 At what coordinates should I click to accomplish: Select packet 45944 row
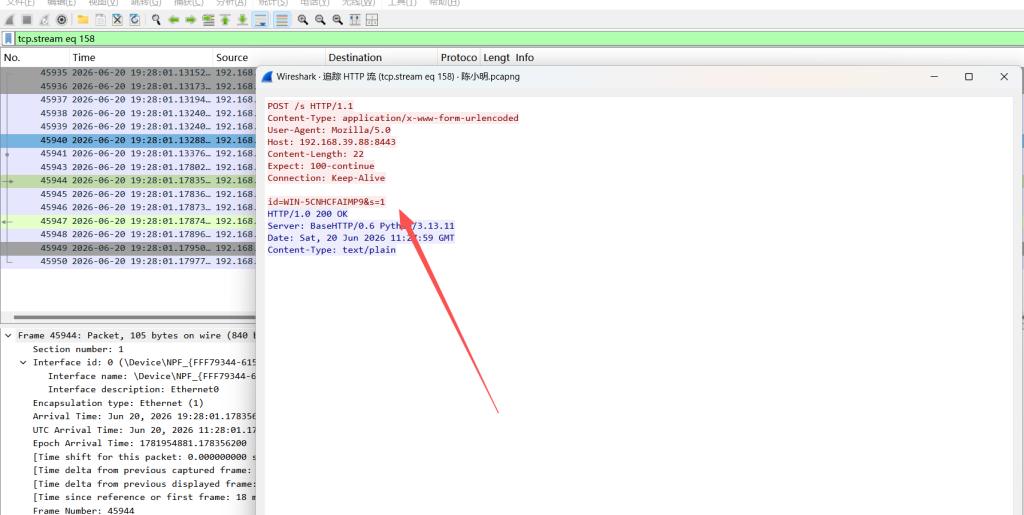tap(128, 180)
